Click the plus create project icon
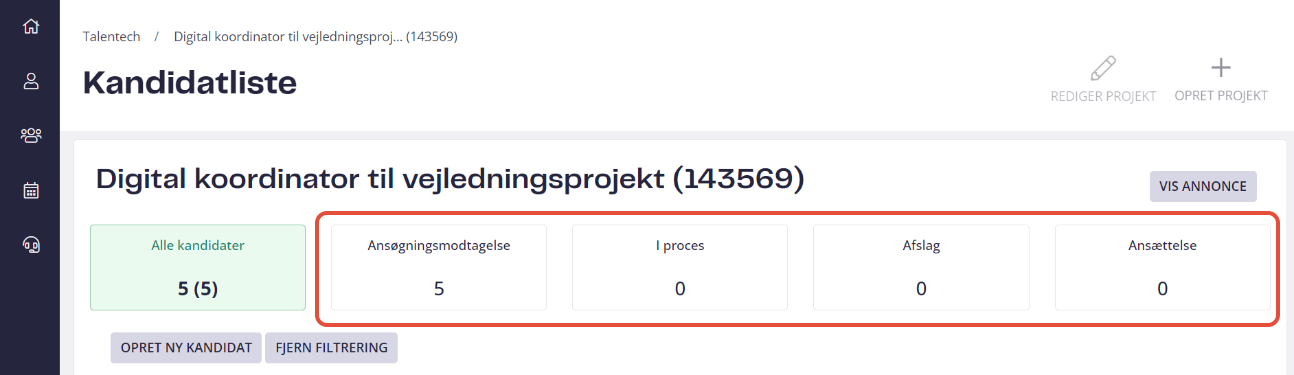 click(1221, 68)
